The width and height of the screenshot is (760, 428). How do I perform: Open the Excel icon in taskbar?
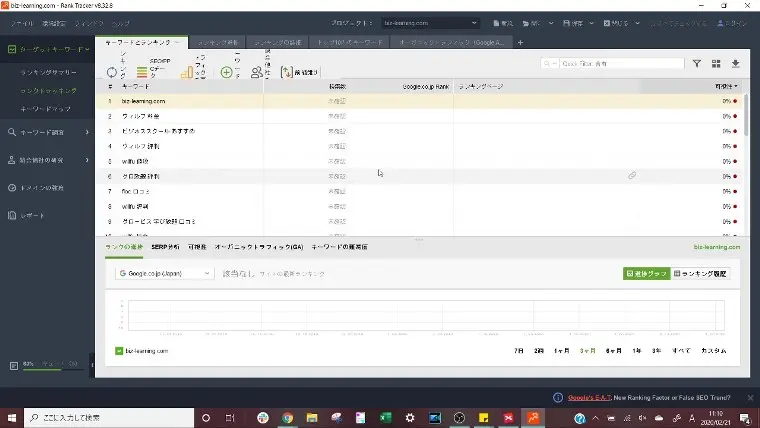[385, 417]
